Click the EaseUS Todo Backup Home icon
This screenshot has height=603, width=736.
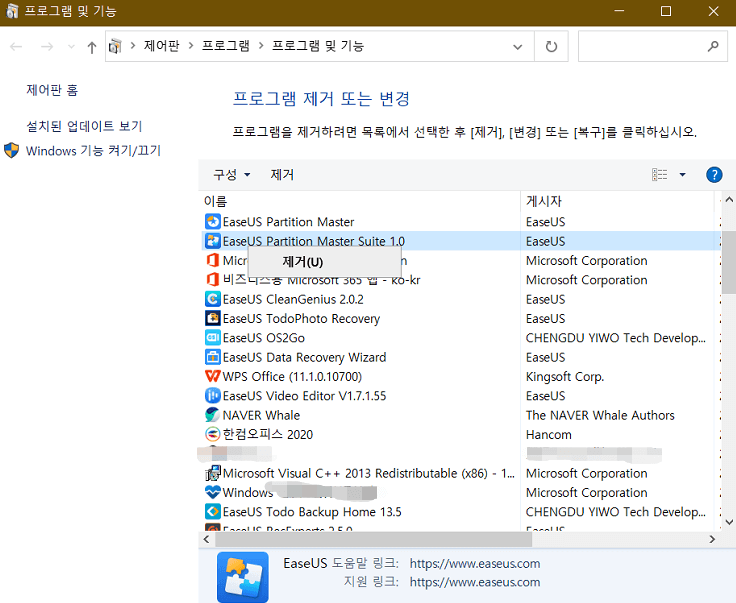(213, 511)
